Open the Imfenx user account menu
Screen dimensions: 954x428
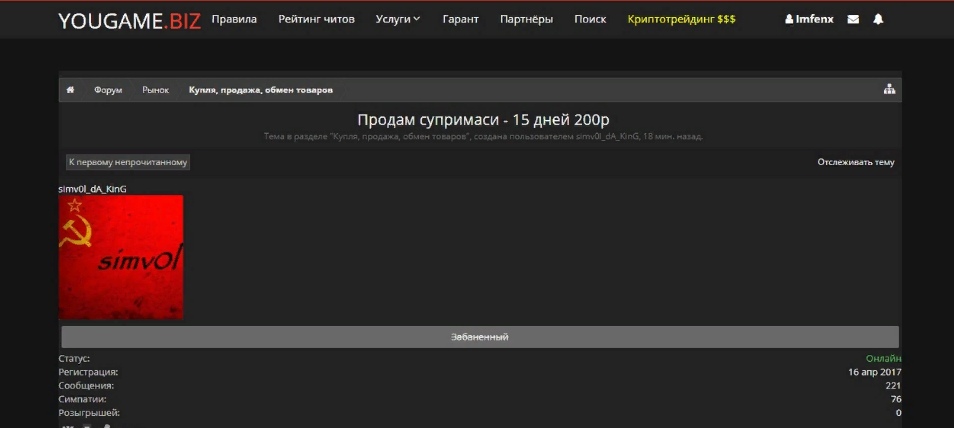[809, 19]
